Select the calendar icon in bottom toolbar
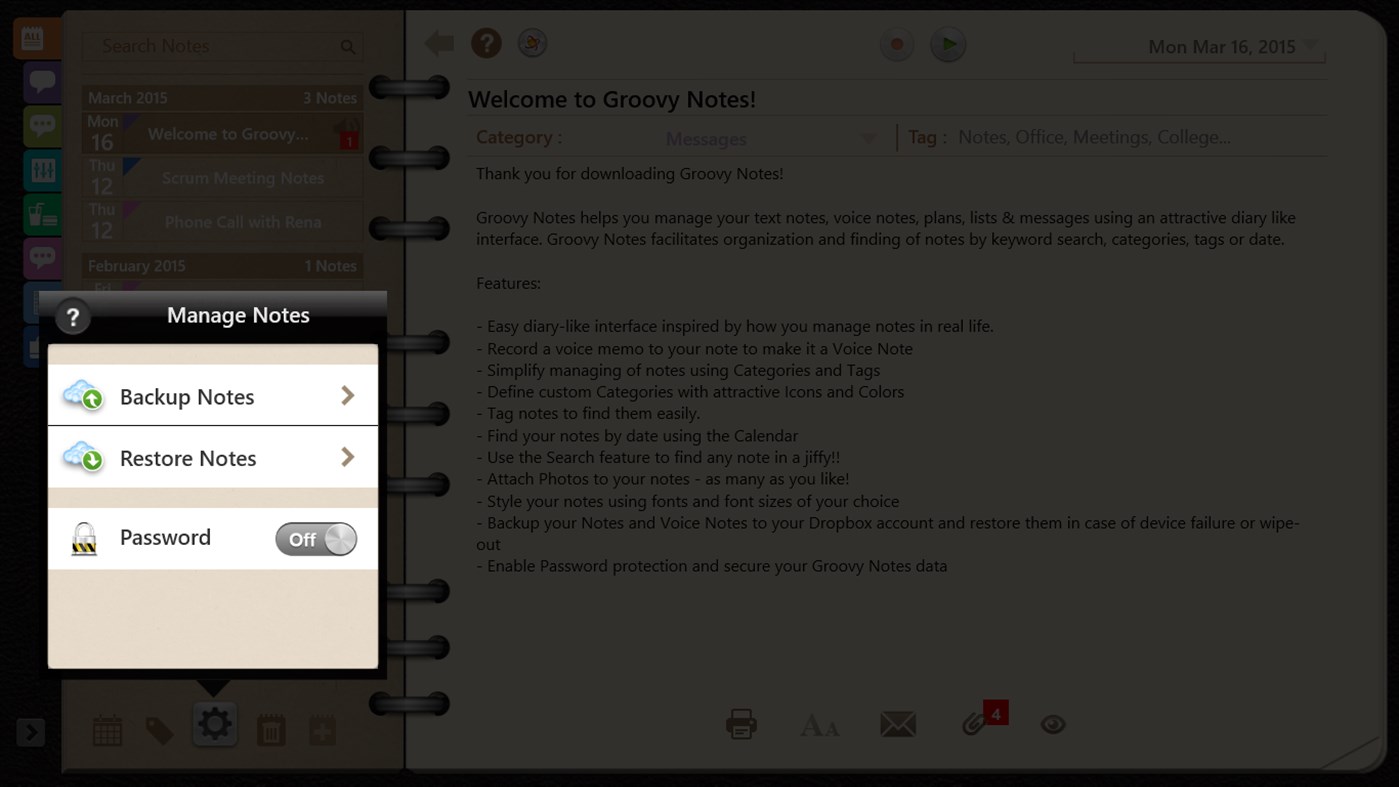Viewport: 1399px width, 787px height. tap(107, 729)
